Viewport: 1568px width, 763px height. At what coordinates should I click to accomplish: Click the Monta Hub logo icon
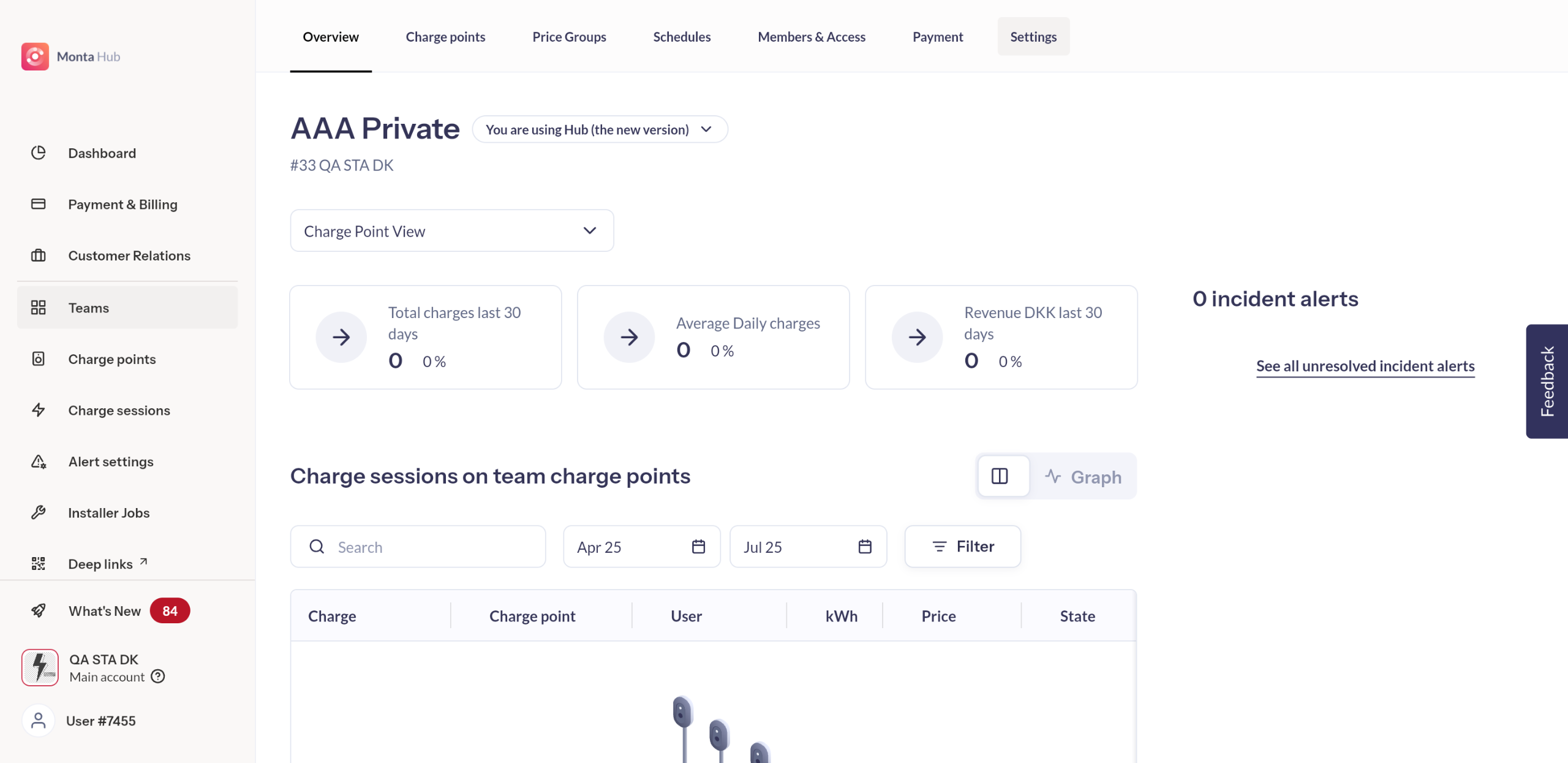click(35, 56)
